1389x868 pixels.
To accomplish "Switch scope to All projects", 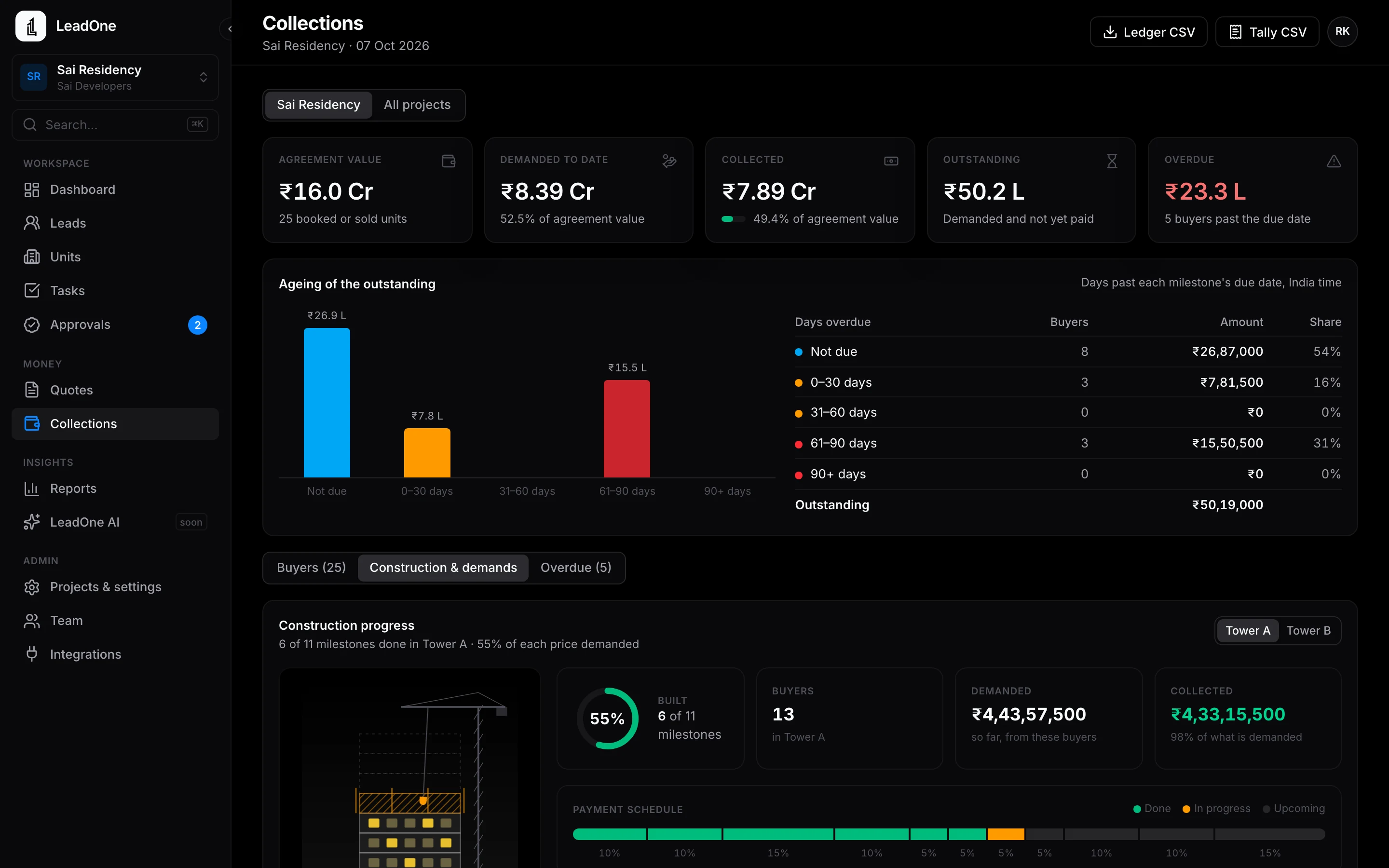I will tap(417, 105).
